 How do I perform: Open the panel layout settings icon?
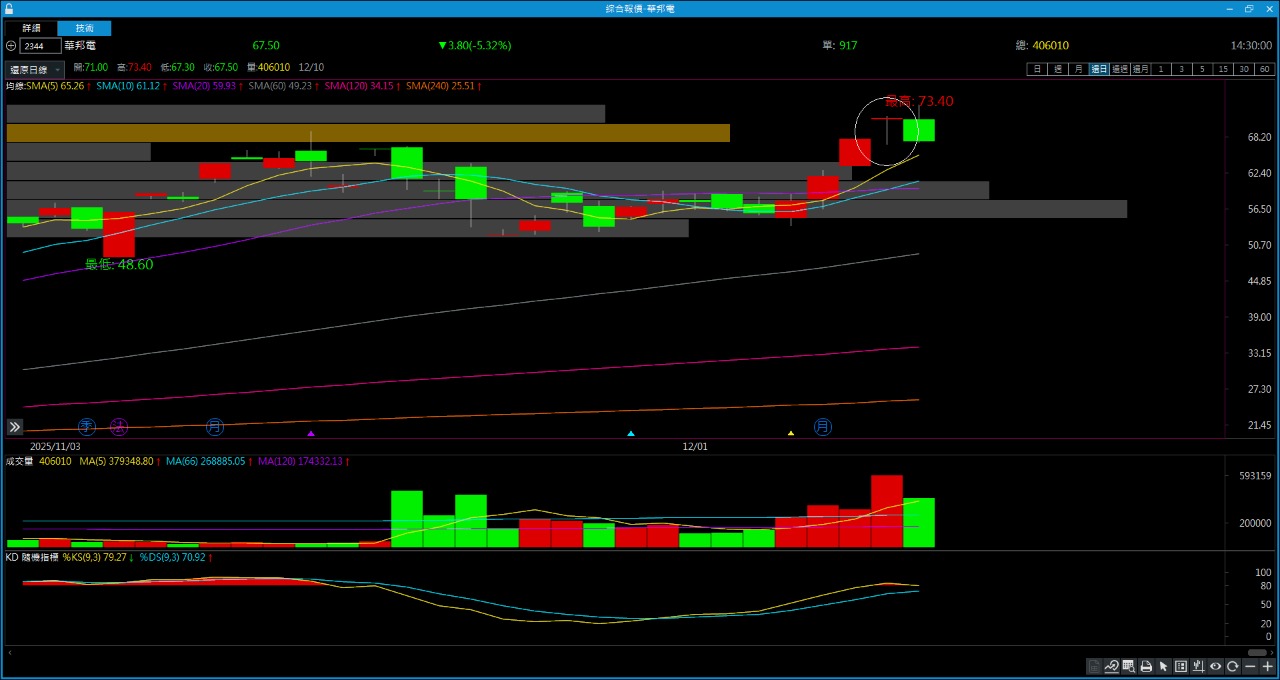1181,667
